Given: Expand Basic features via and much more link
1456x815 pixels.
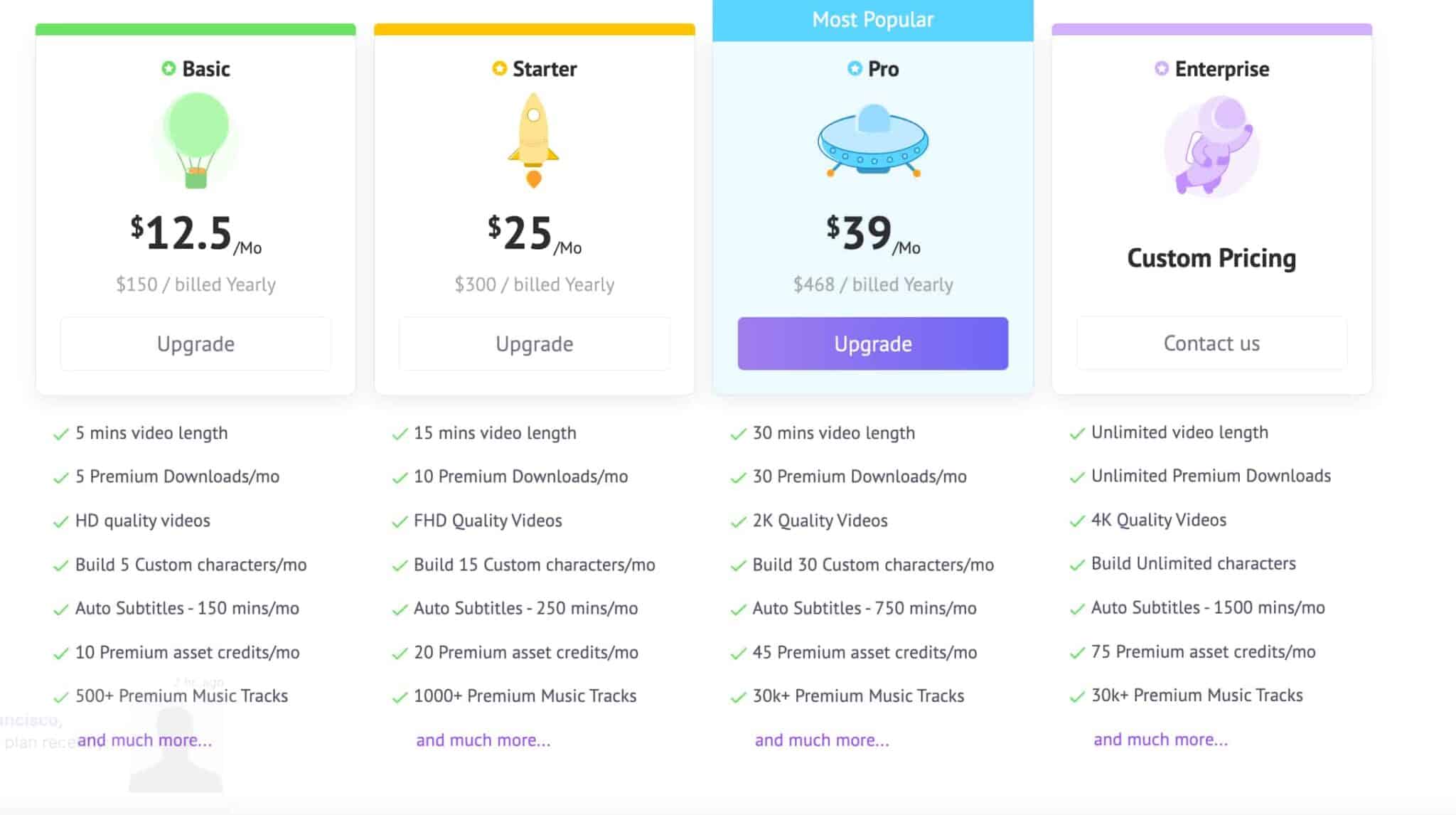Looking at the screenshot, I should (x=145, y=740).
